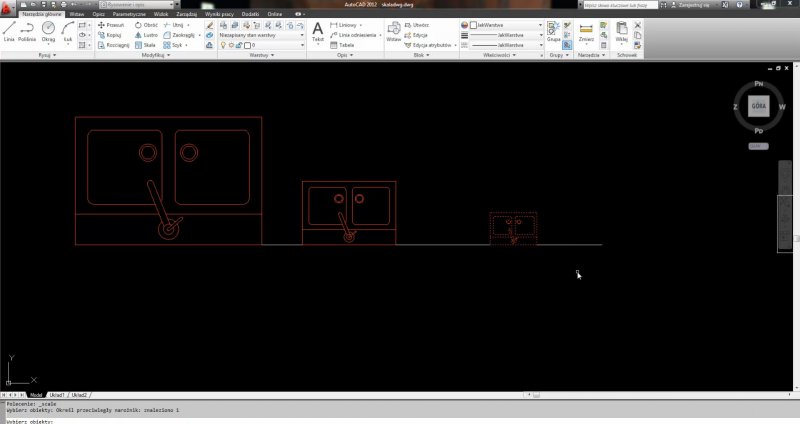Click the Tekst tool in Opis panel
This screenshot has height=424, width=800.
[318, 31]
